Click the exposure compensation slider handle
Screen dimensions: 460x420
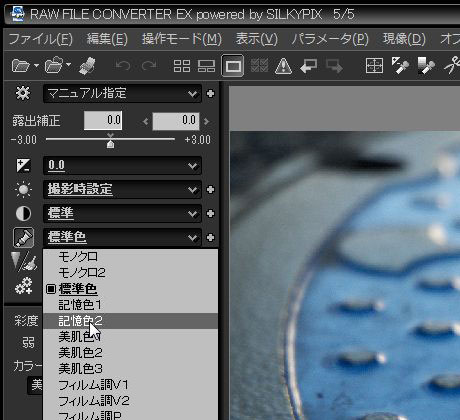point(110,144)
